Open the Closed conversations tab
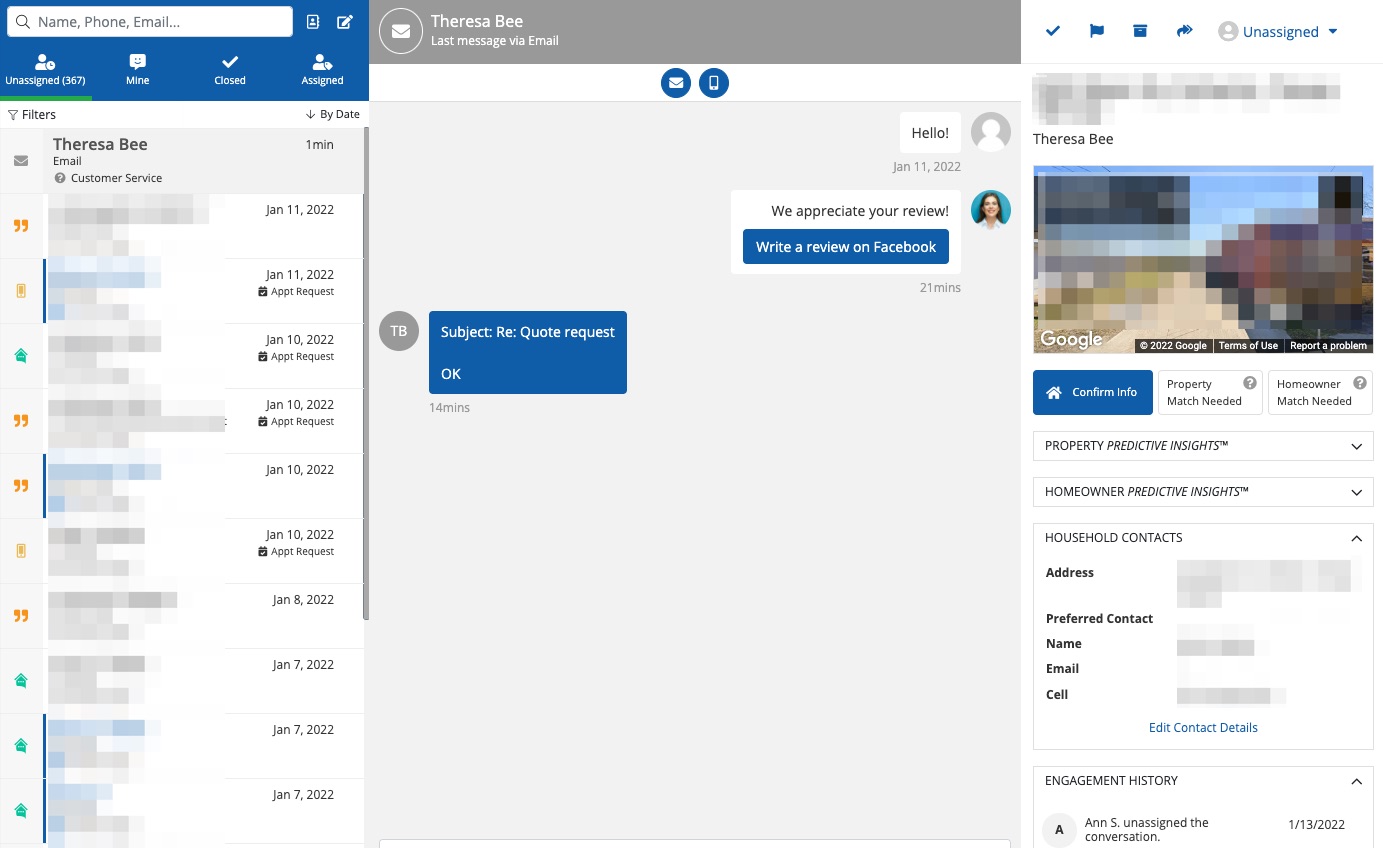The height and width of the screenshot is (848, 1383). tap(230, 70)
